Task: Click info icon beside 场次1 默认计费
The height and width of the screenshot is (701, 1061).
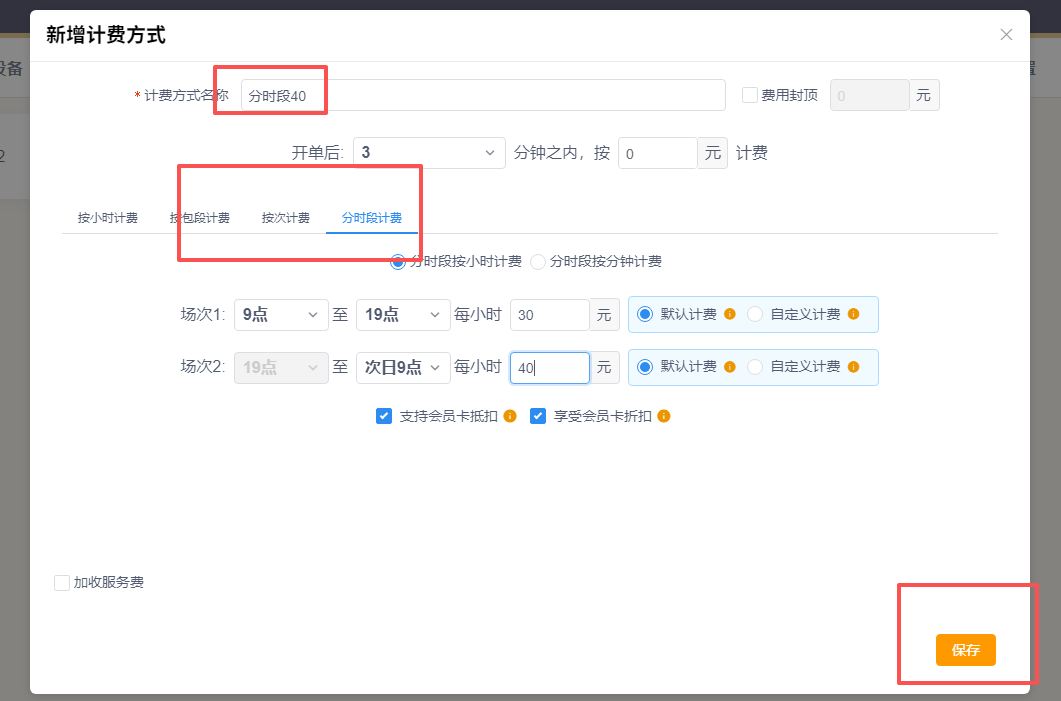Action: coord(730,314)
